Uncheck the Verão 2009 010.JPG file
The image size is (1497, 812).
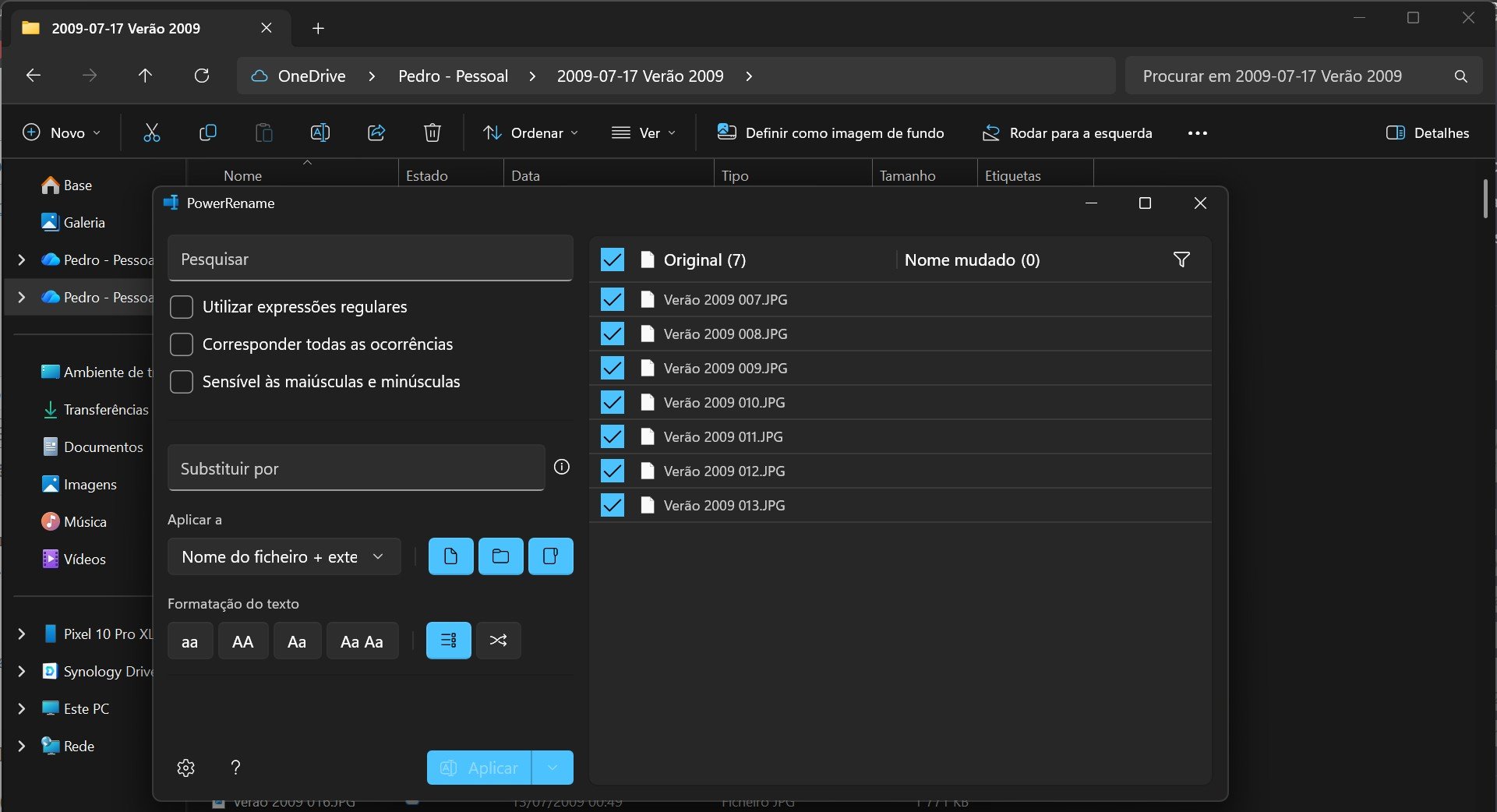613,403
